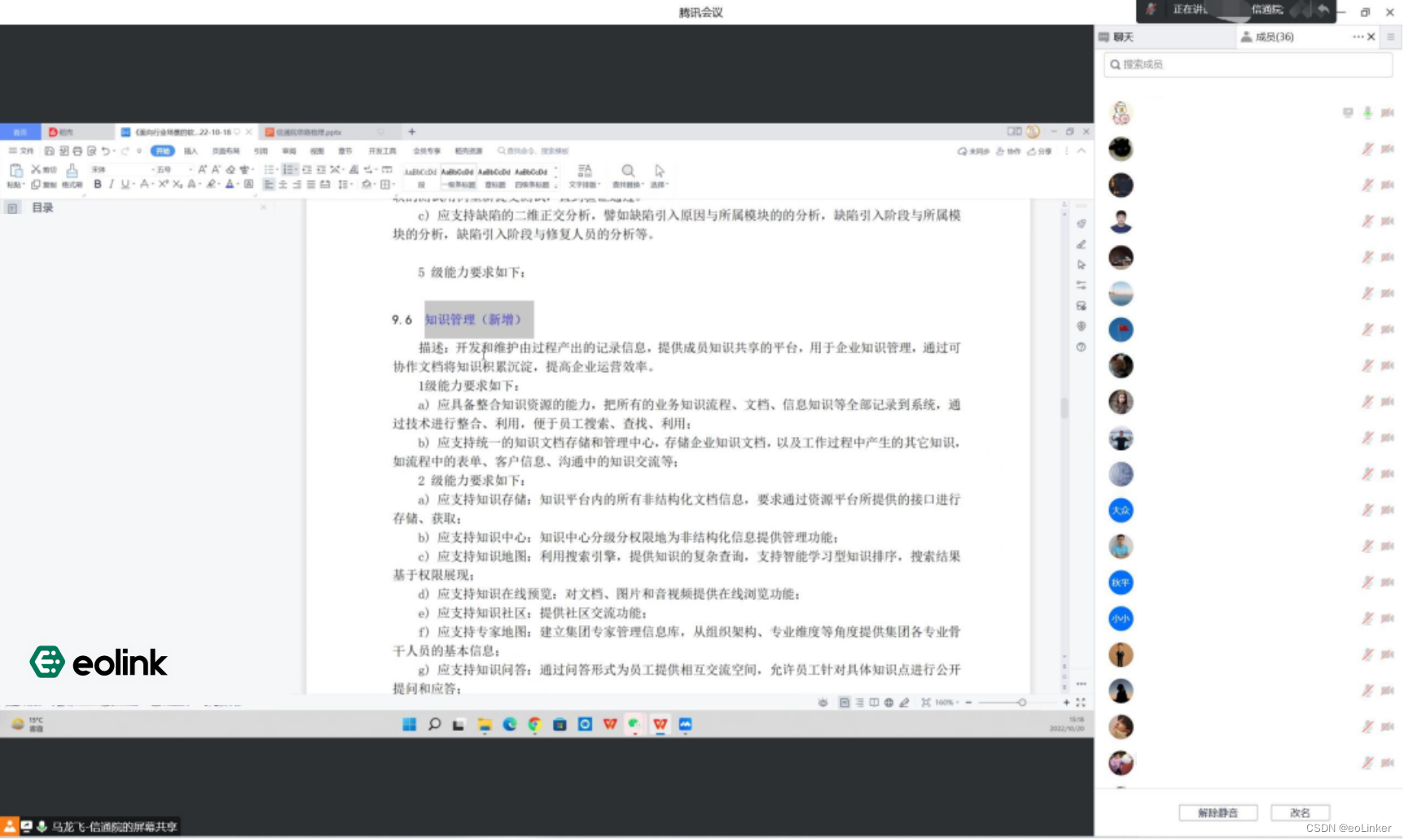The height and width of the screenshot is (840, 1404).
Task: Click the font color A swatch
Action: 230,185
